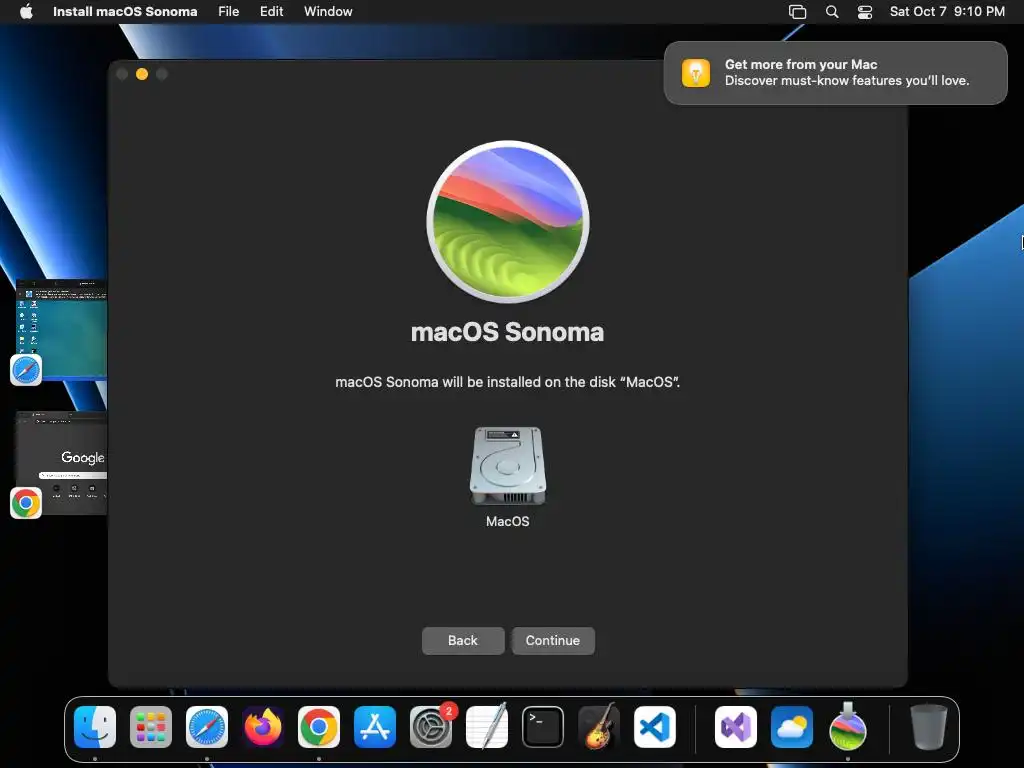Launch GarageBand from the Dock
The image size is (1024, 768).
pyautogui.click(x=599, y=727)
